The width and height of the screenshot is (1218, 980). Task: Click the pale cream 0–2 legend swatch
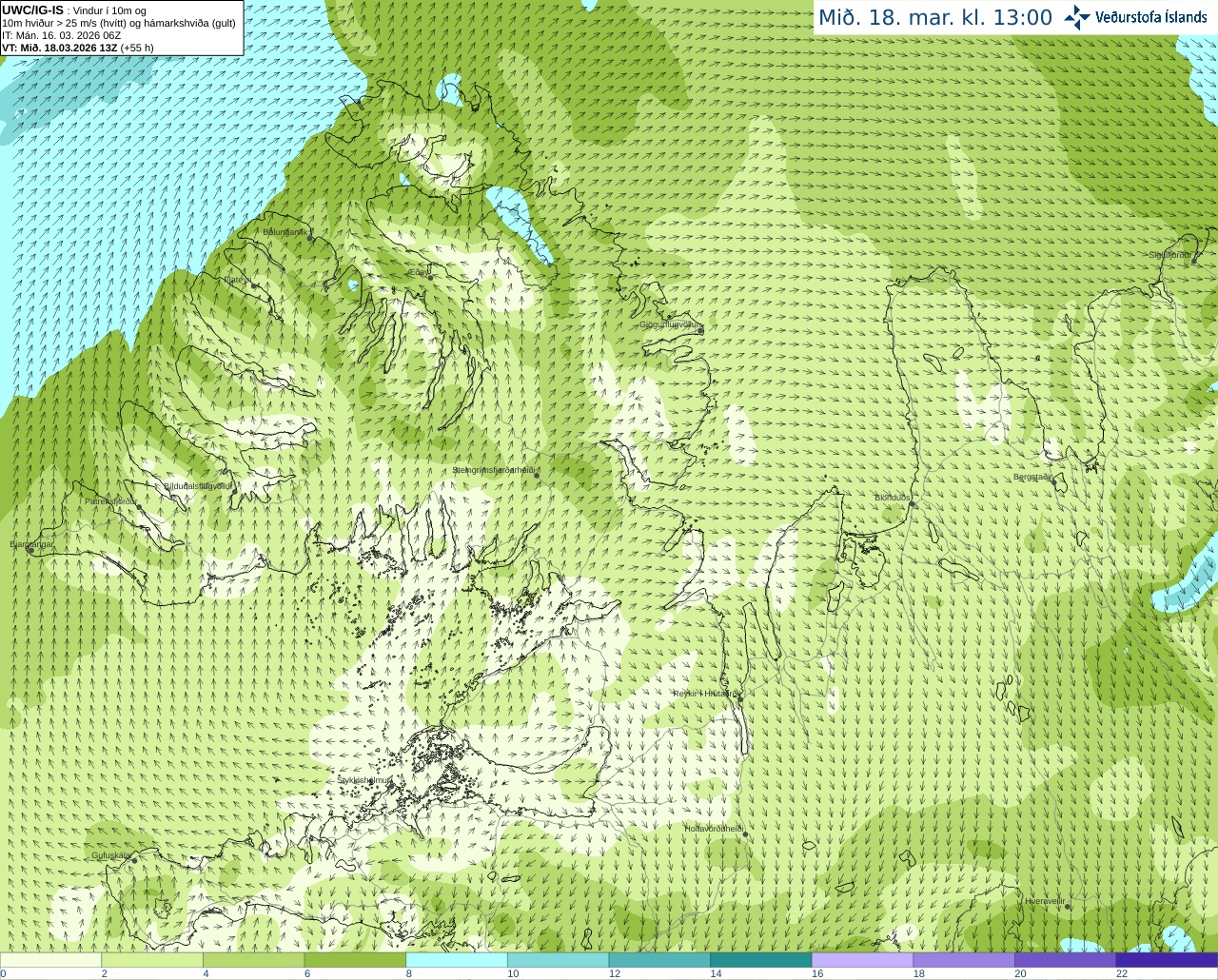pos(50,960)
